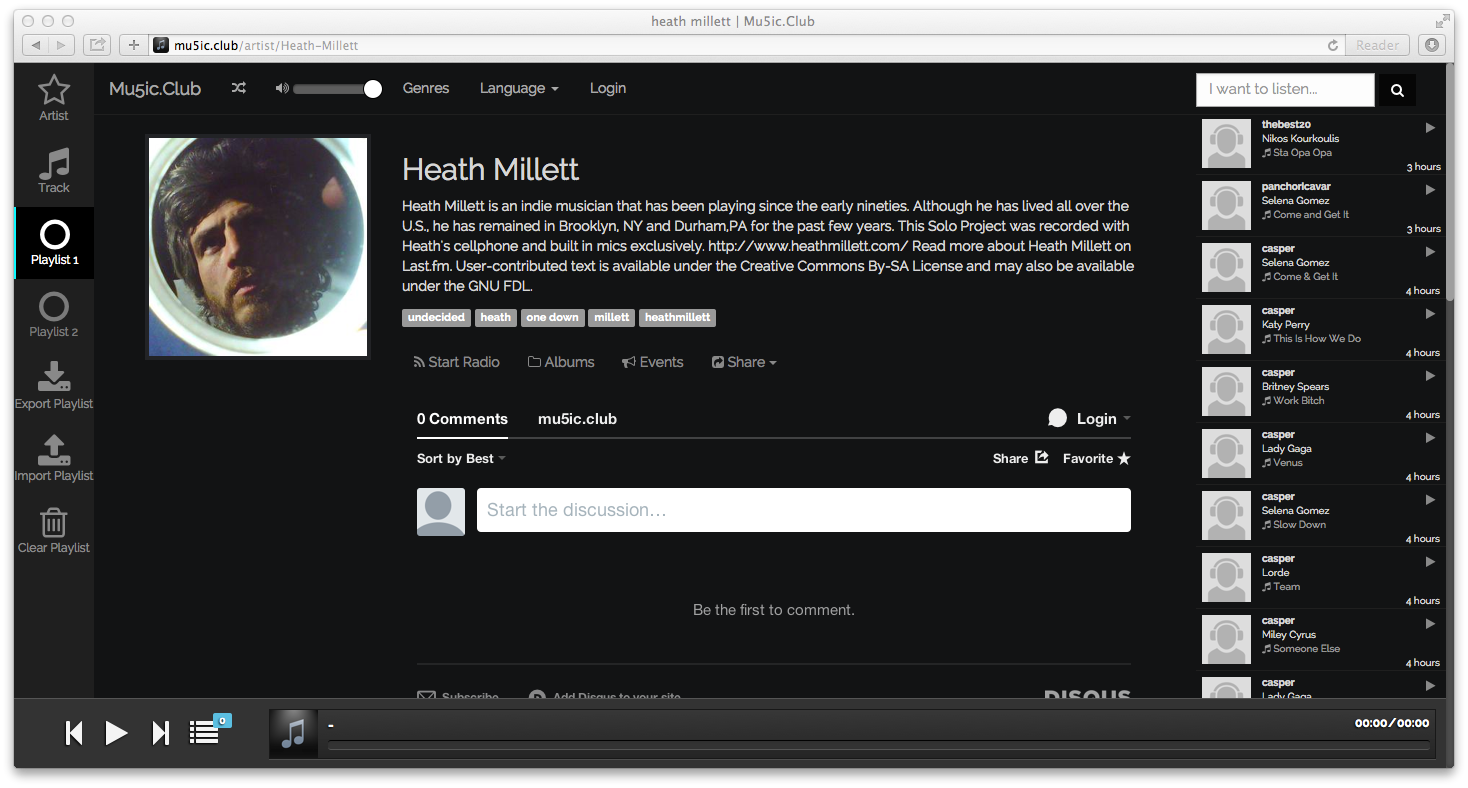
Task: Click the next track button
Action: [160, 733]
